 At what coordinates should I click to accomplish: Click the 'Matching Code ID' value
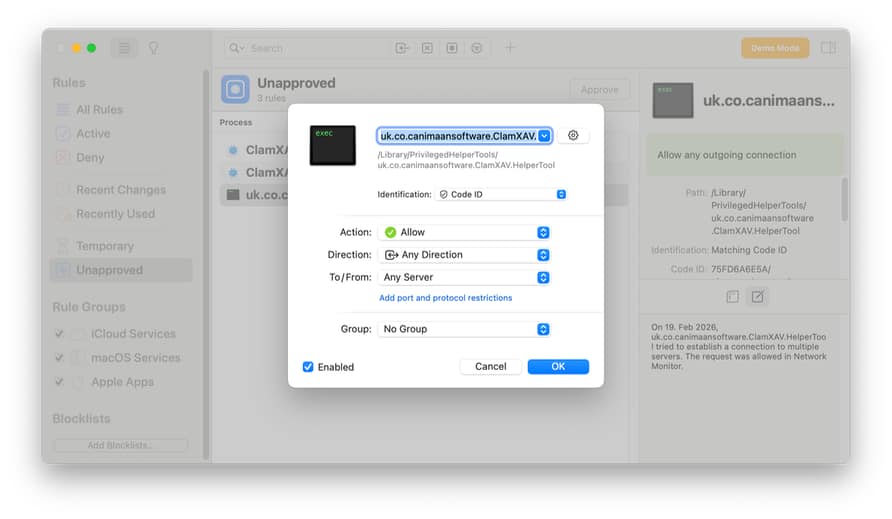tap(749, 250)
